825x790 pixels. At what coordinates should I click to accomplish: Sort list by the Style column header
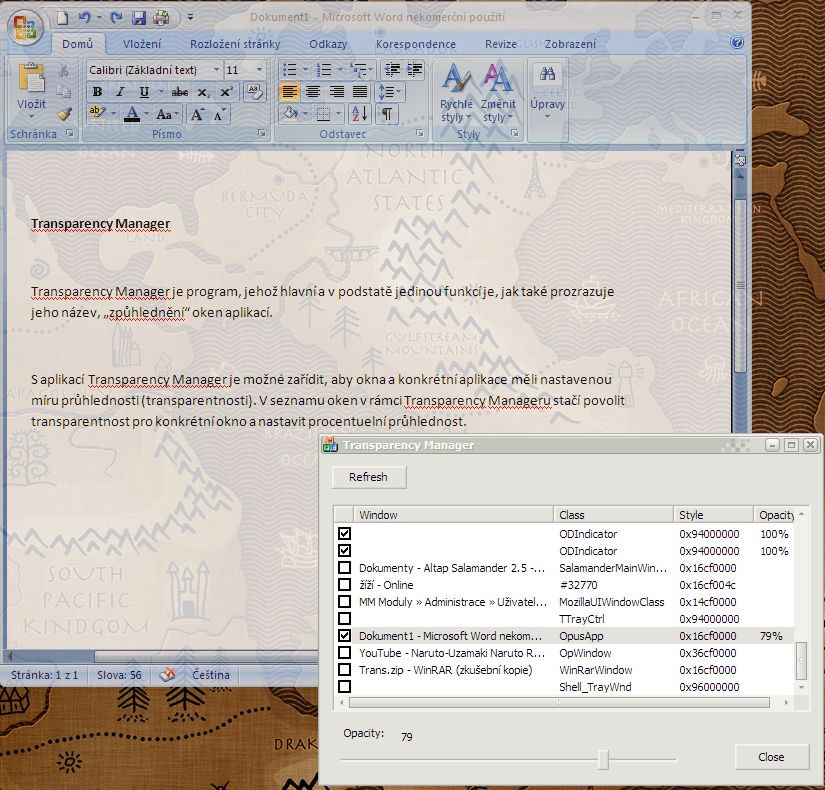[x=713, y=515]
